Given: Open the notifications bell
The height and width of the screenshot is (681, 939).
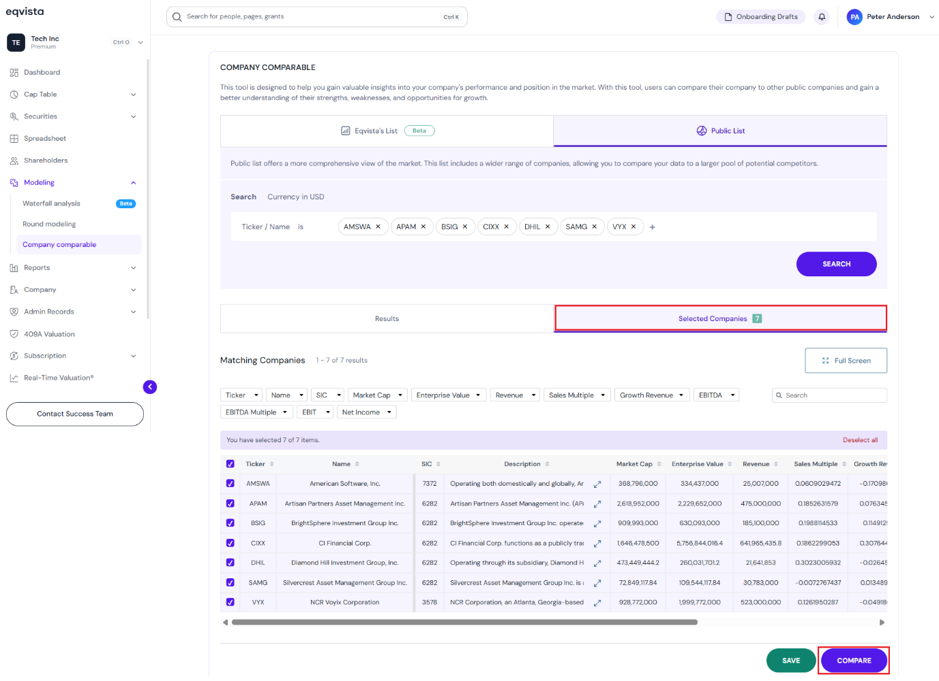Looking at the screenshot, I should coord(822,17).
